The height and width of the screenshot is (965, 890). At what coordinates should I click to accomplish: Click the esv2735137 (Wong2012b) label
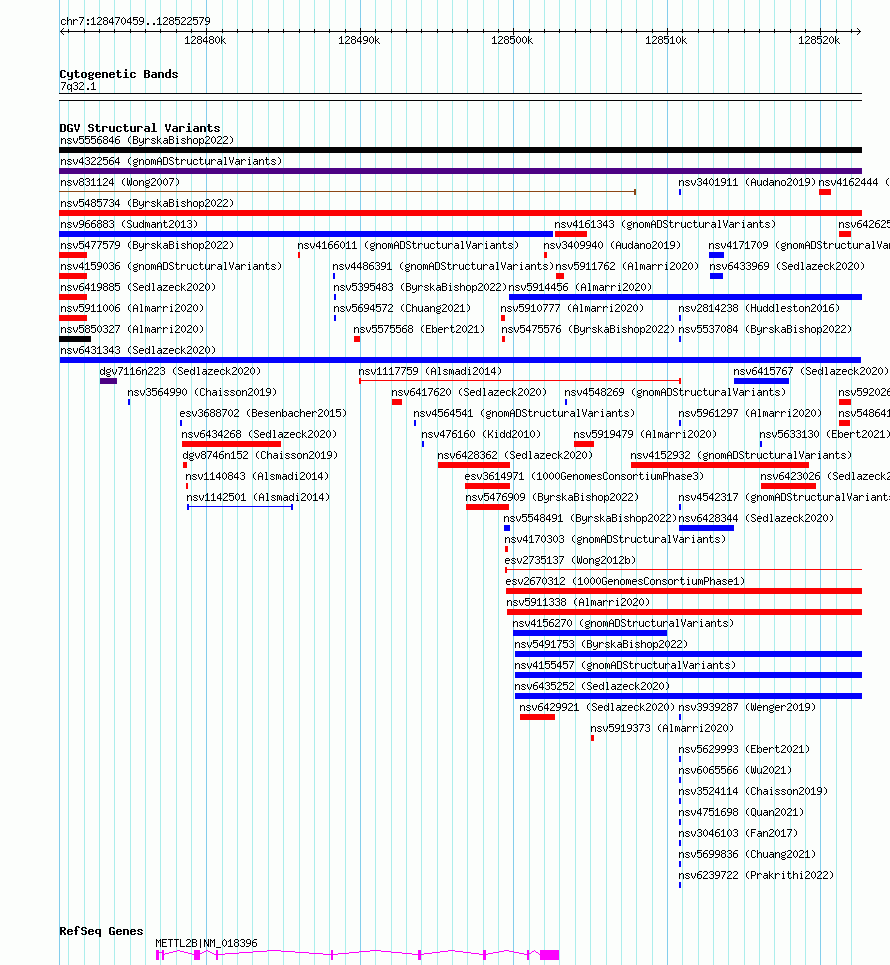pos(570,560)
